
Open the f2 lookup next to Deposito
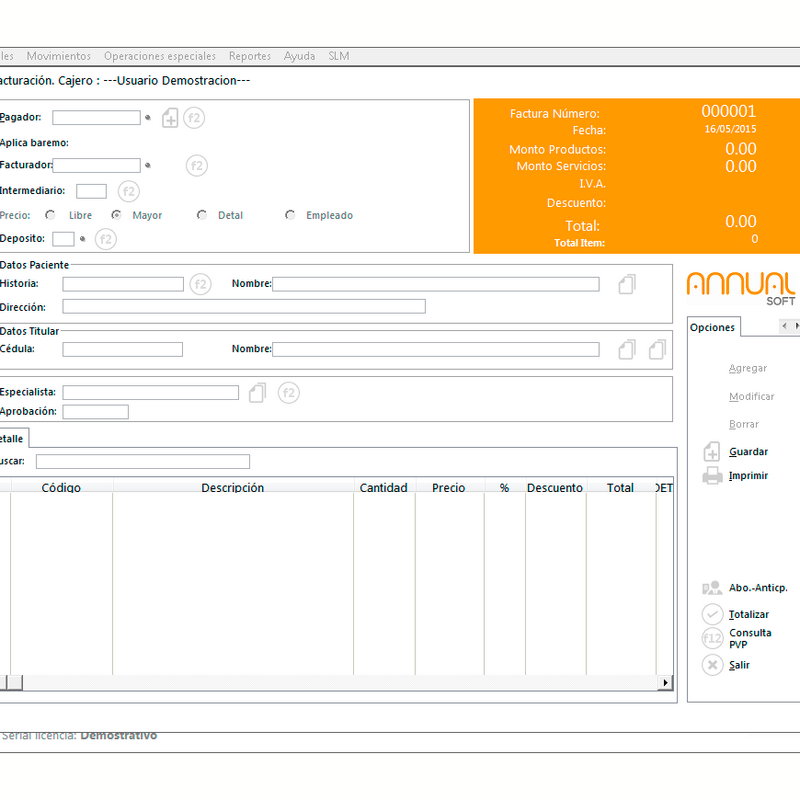[106, 239]
